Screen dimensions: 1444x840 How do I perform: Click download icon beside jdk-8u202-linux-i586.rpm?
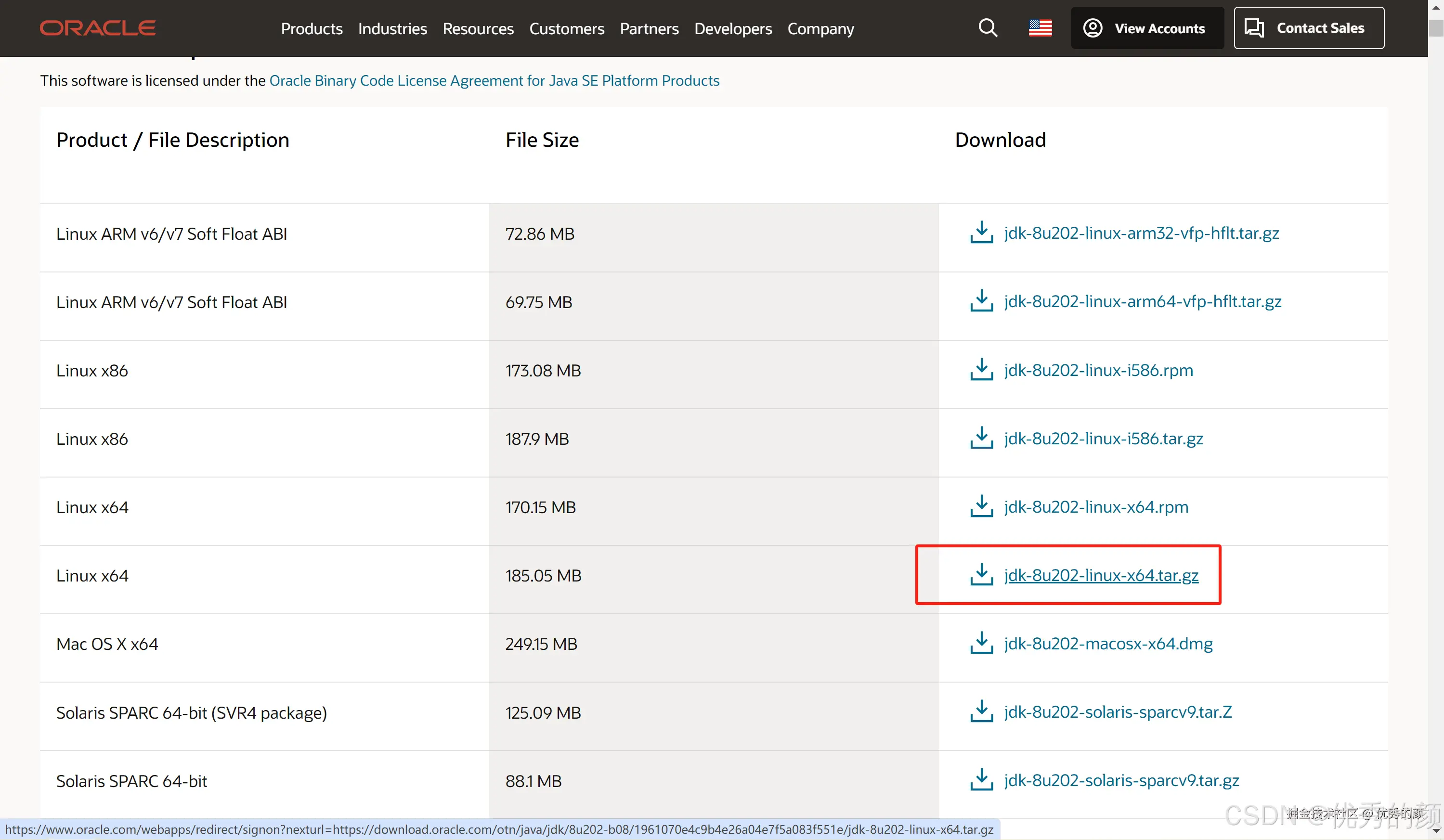[981, 370]
